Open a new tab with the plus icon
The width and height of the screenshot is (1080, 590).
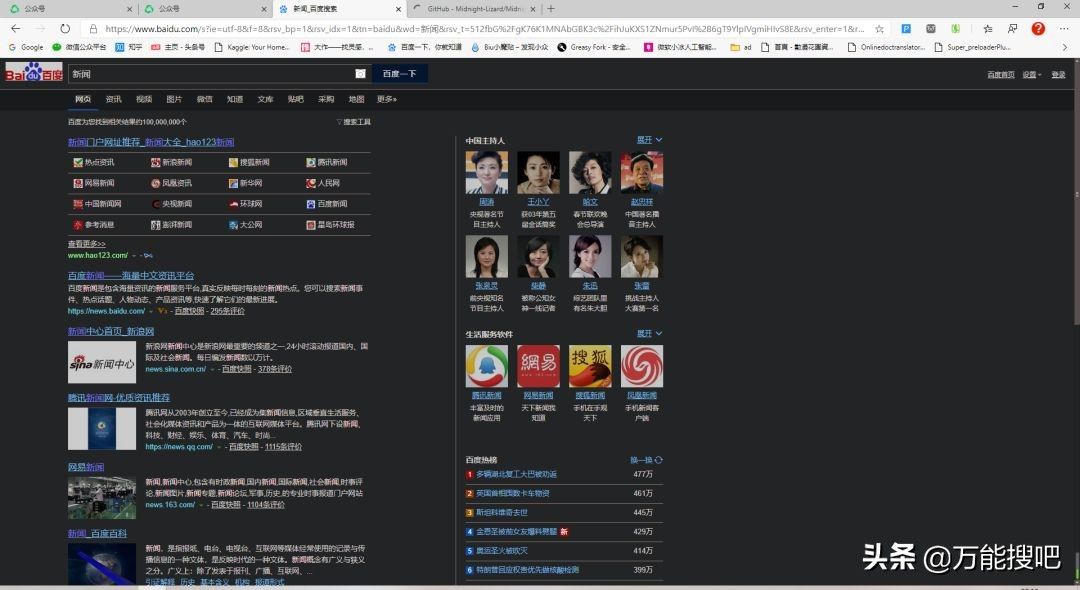tap(550, 9)
